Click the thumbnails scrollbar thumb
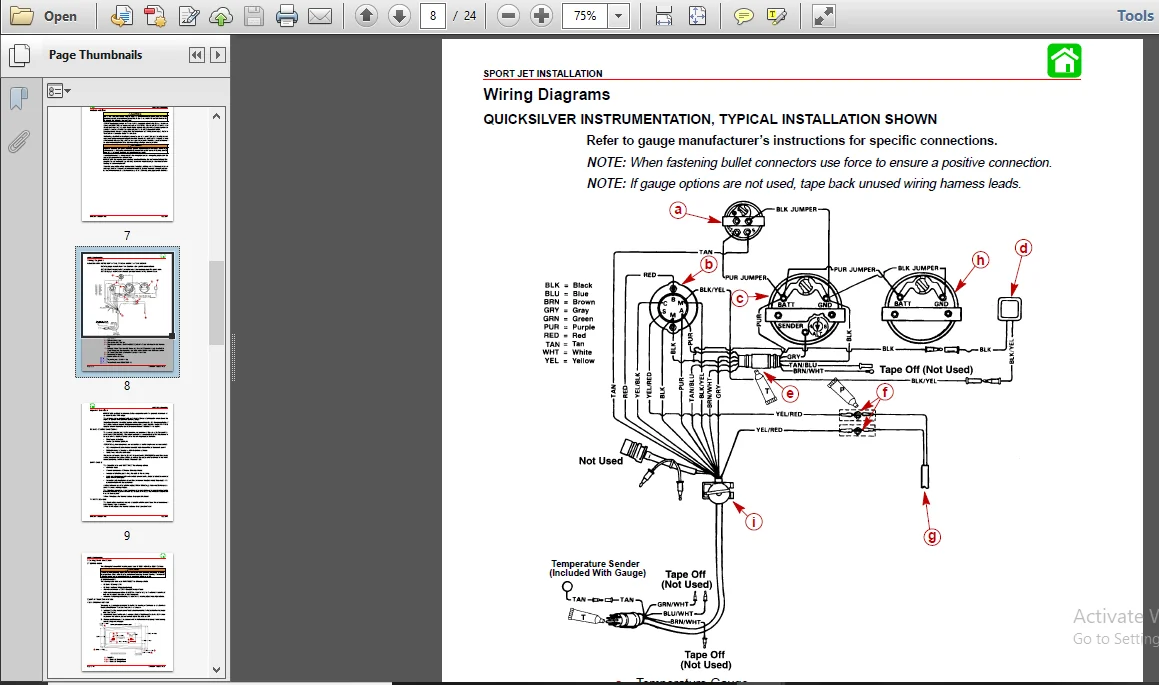 click(216, 303)
